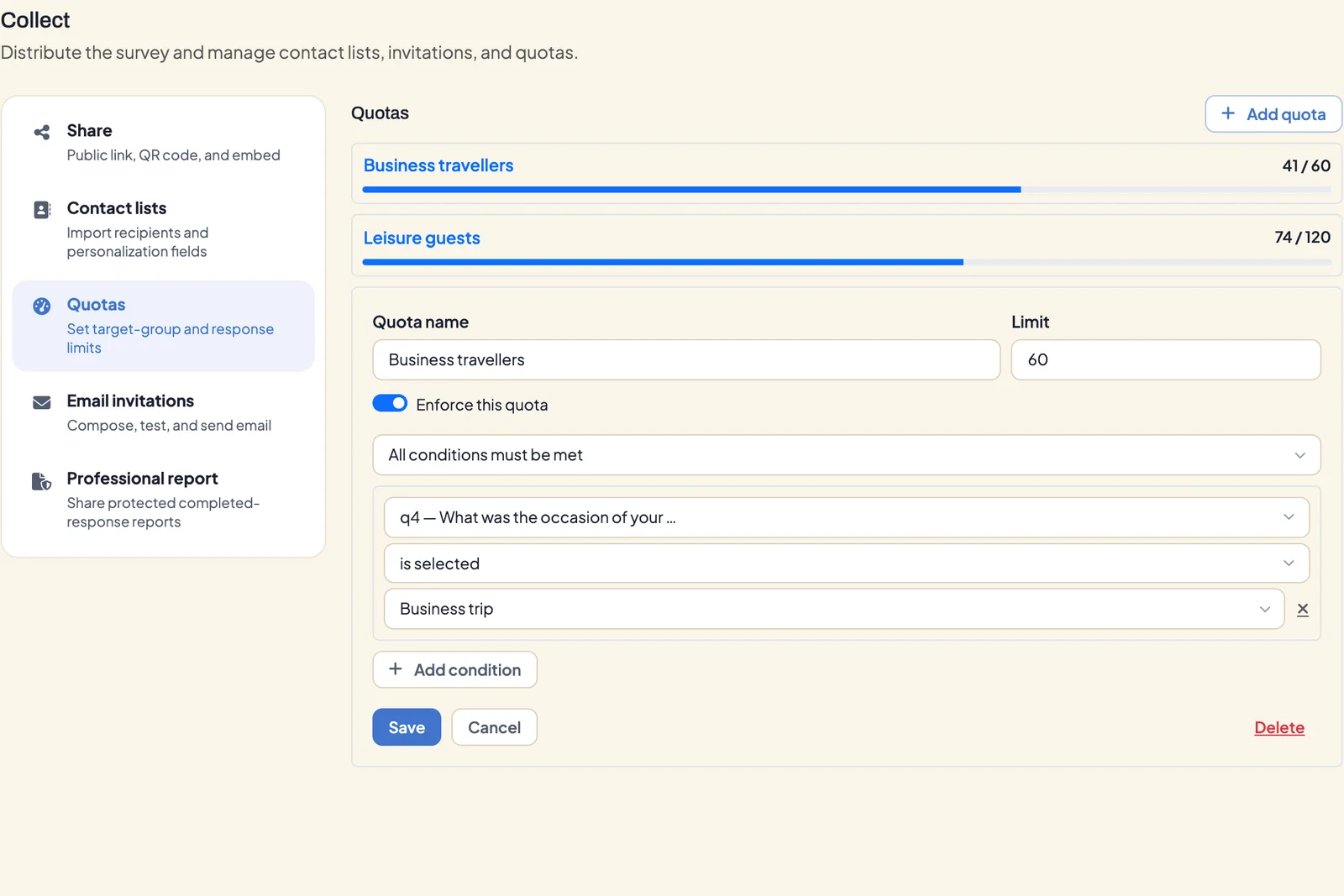Click the Add quota button
The width and height of the screenshot is (1344, 896).
[x=1273, y=114]
